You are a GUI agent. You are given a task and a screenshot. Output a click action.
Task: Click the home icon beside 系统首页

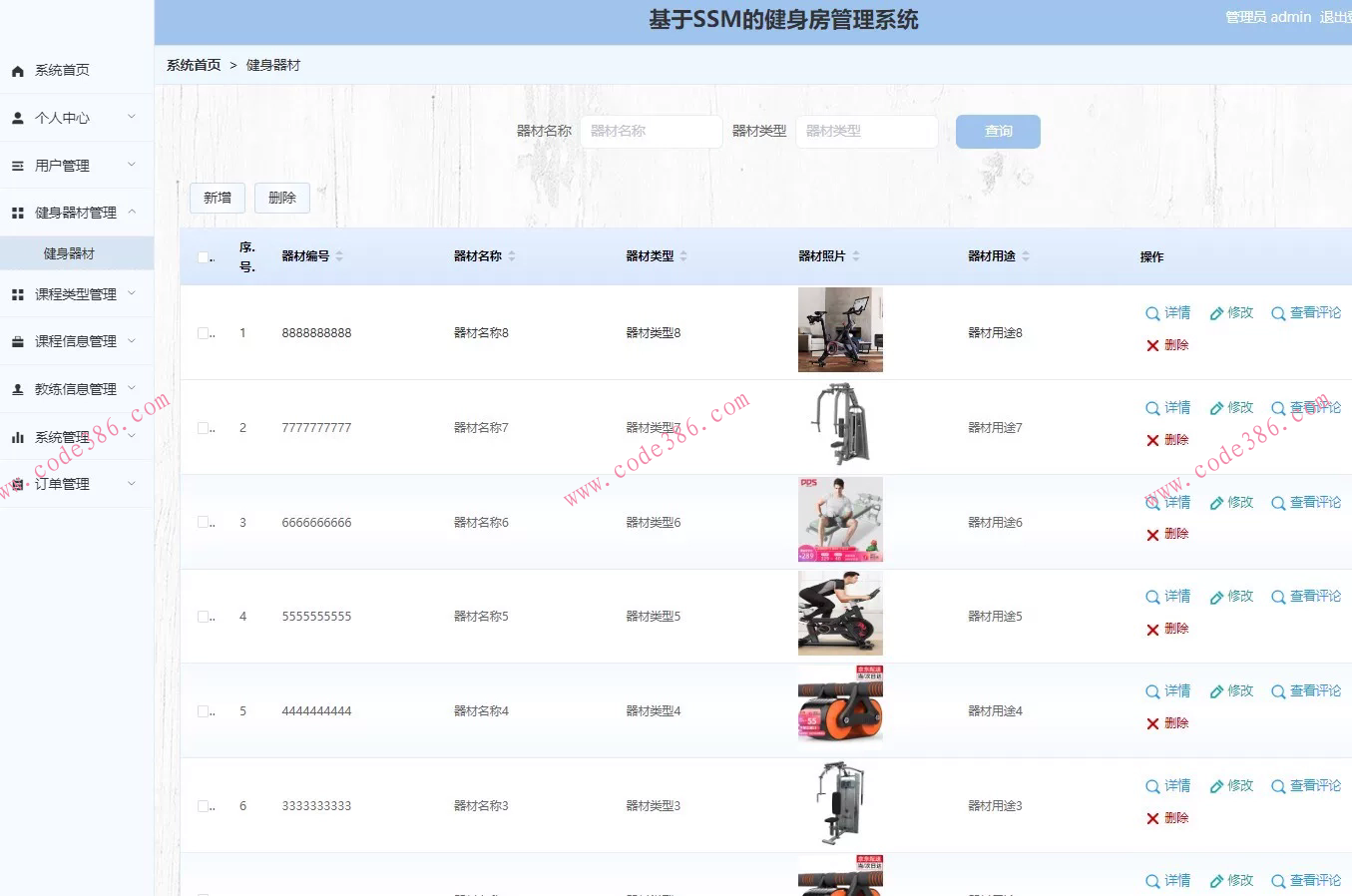(16, 70)
